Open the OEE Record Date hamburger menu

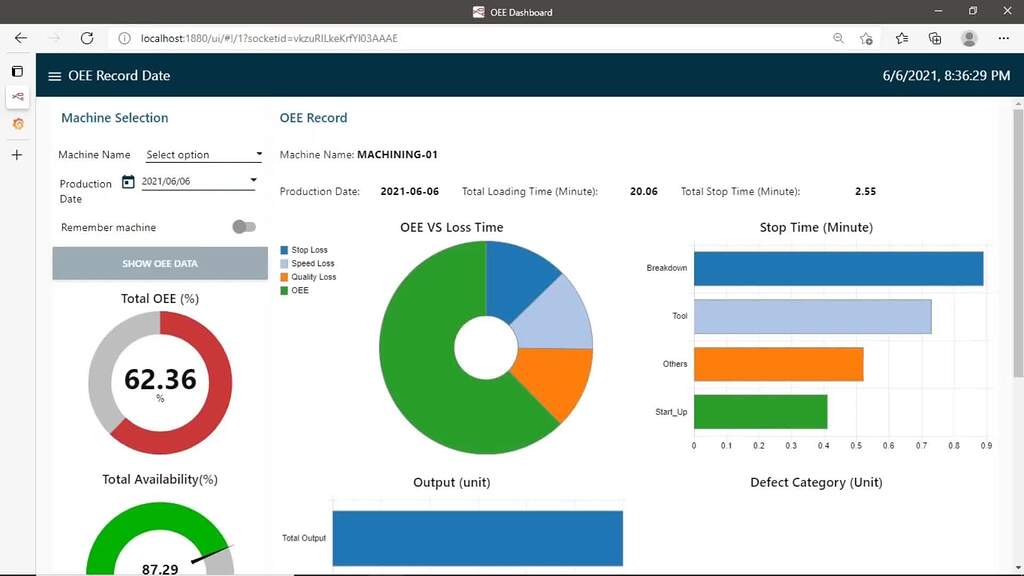[x=53, y=76]
